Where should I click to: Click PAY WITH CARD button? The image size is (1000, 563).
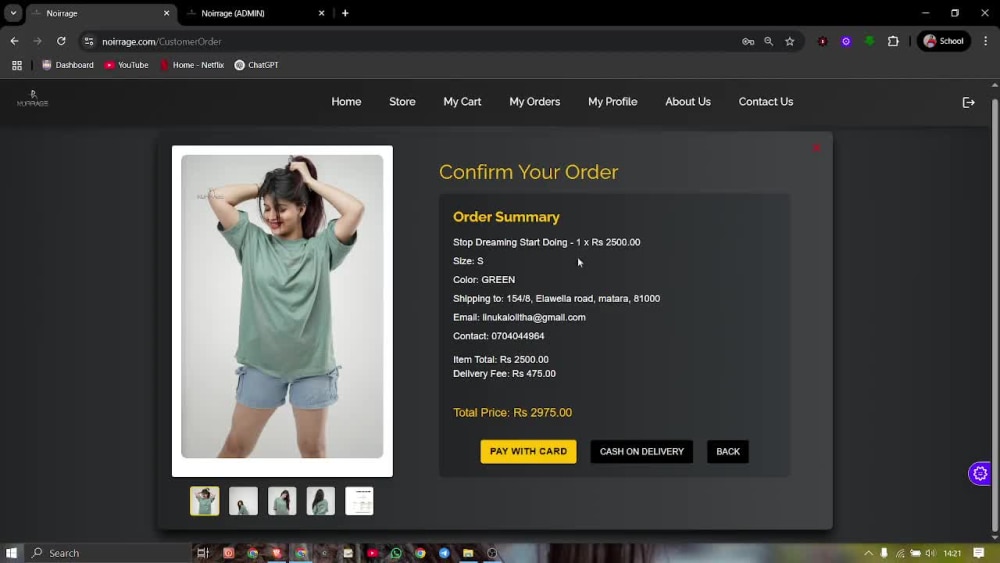(528, 451)
